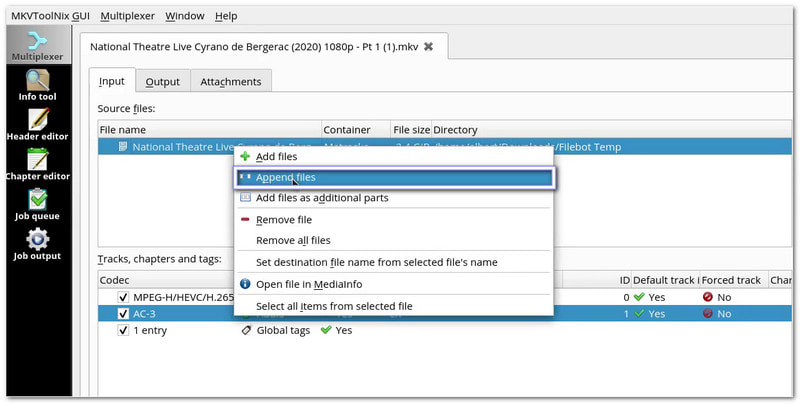
Task: Click the Open in MediaInfo info icon
Action: (x=246, y=284)
